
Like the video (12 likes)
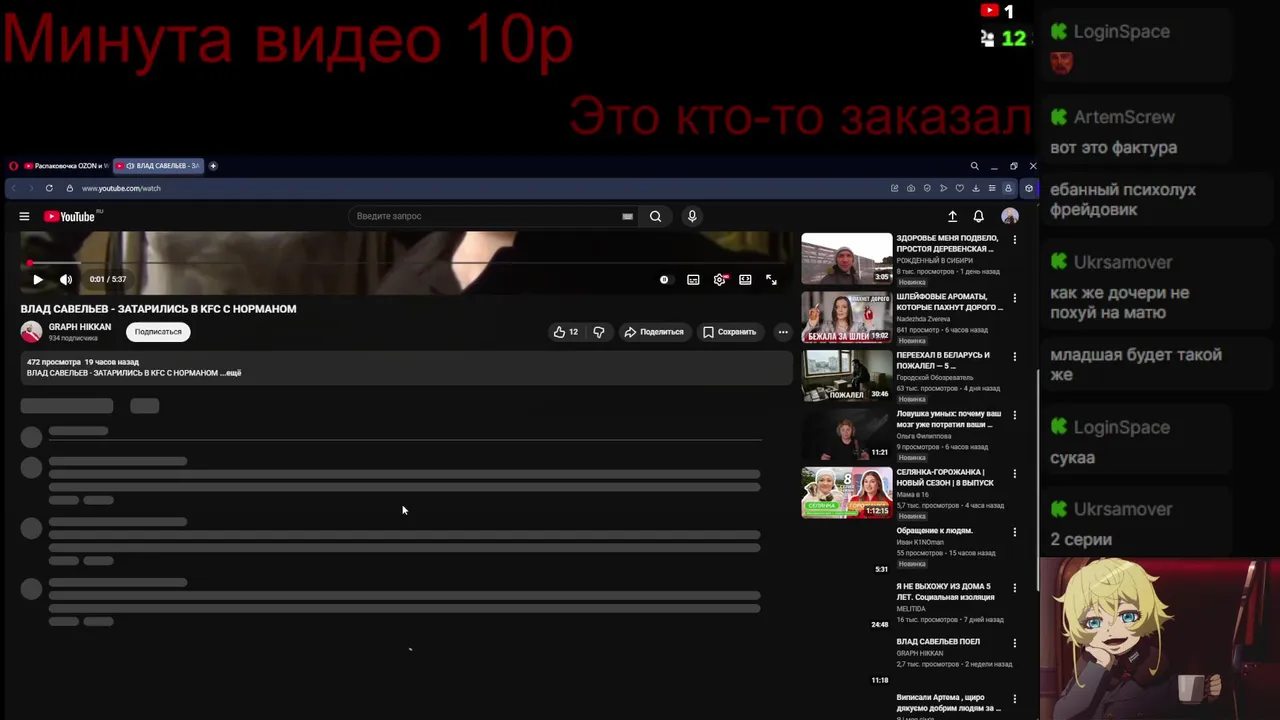pos(566,332)
